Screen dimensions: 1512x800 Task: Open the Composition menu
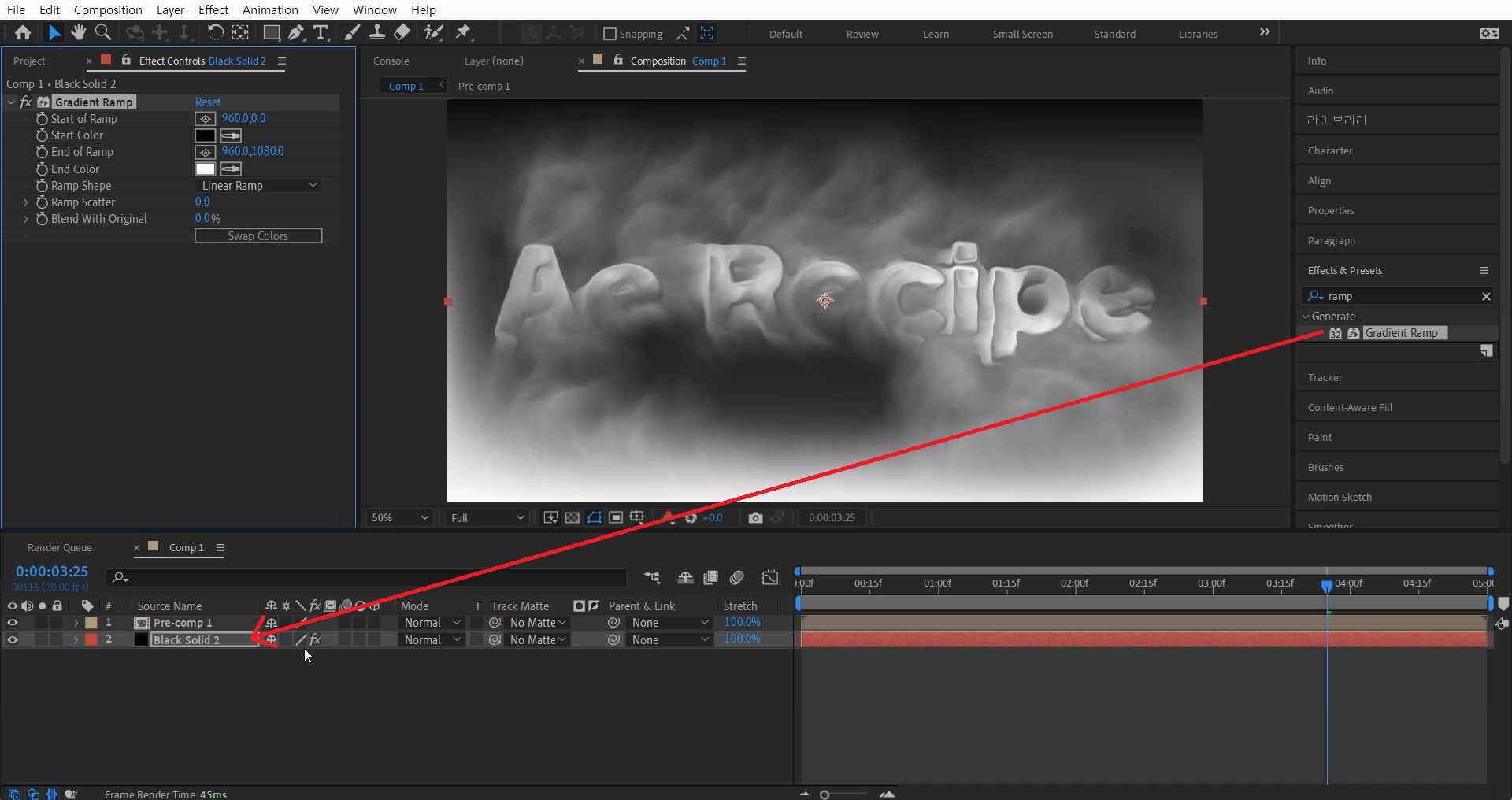pos(108,9)
